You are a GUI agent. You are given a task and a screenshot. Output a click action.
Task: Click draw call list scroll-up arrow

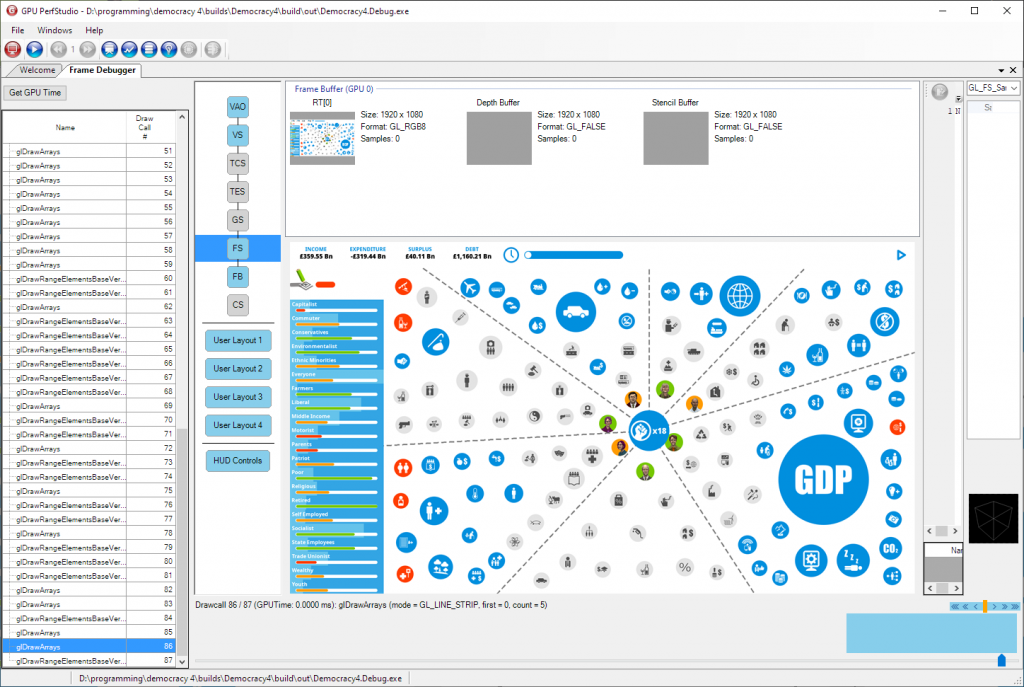(x=182, y=117)
